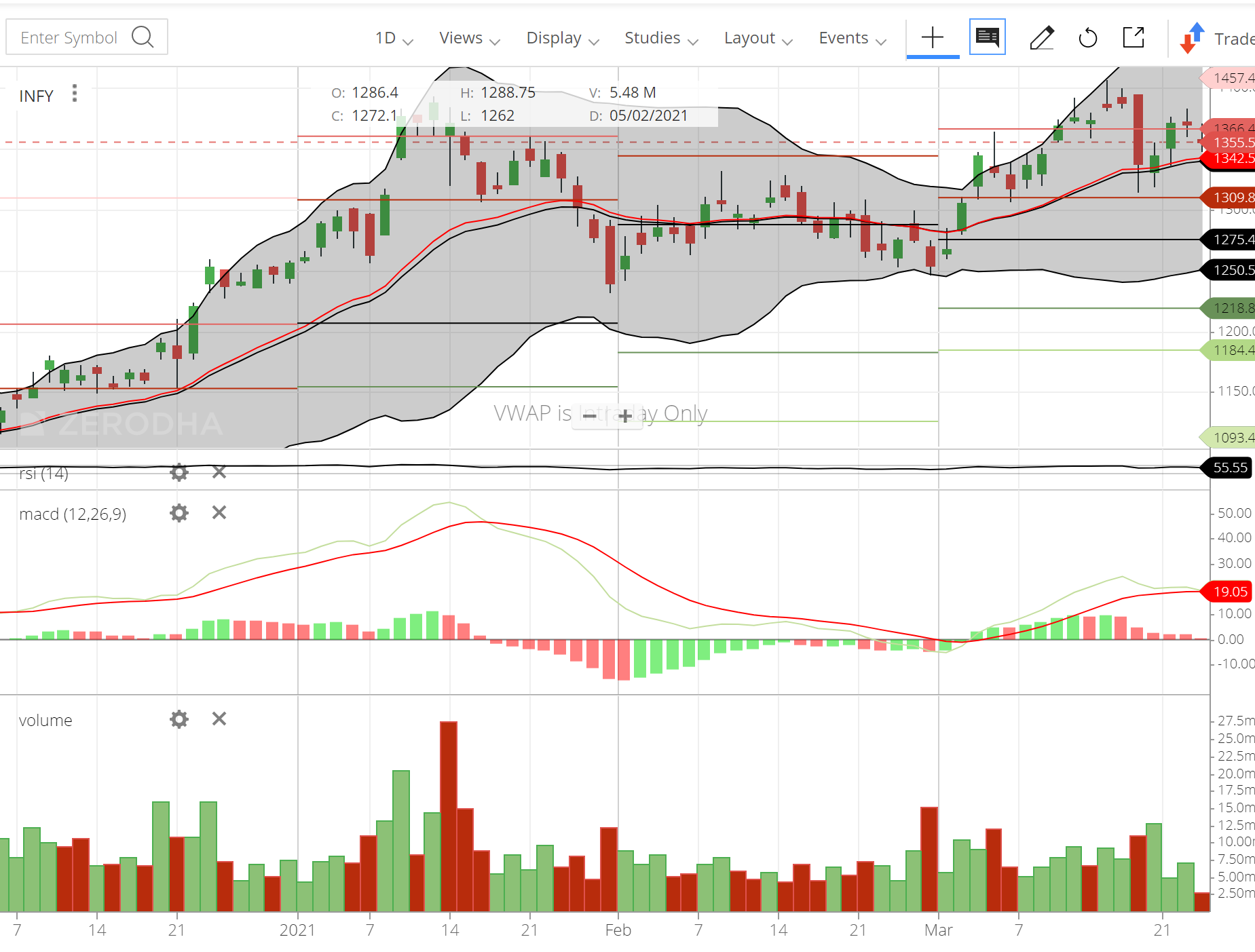
Task: Remove the macd (12,26,9) study
Action: click(219, 512)
